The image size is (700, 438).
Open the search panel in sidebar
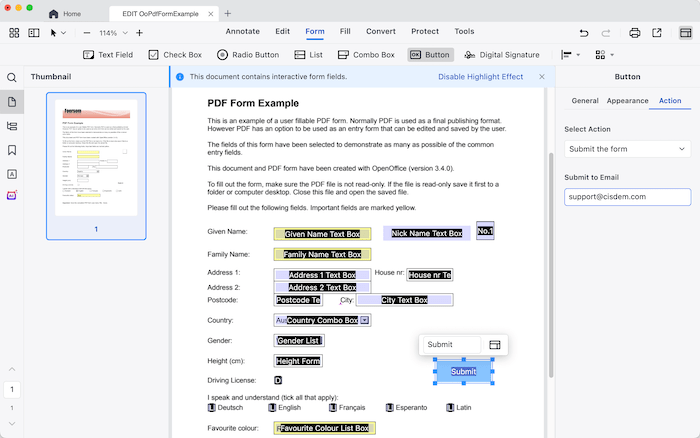click(x=12, y=77)
